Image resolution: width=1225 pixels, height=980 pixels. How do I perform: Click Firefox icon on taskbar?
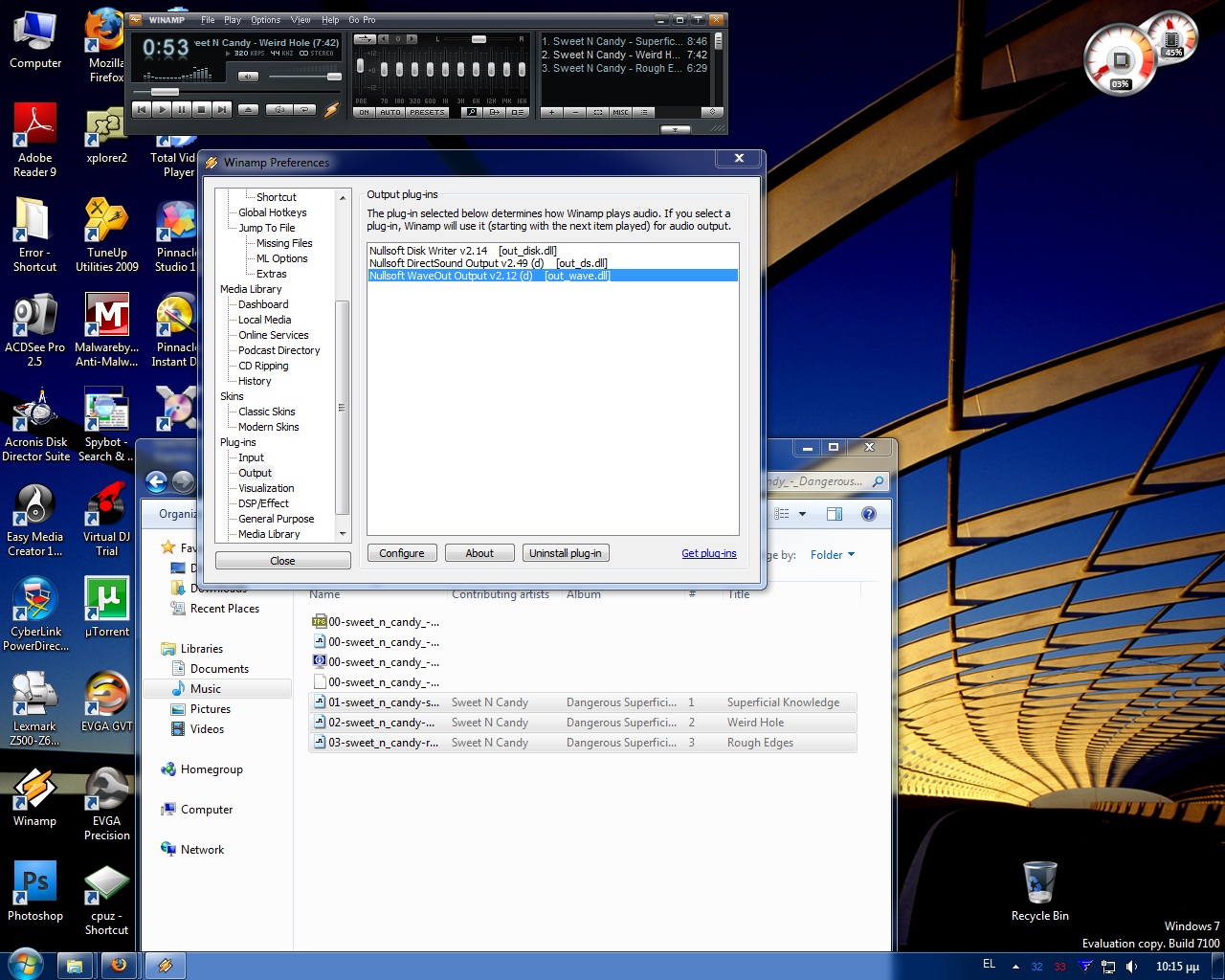(119, 965)
